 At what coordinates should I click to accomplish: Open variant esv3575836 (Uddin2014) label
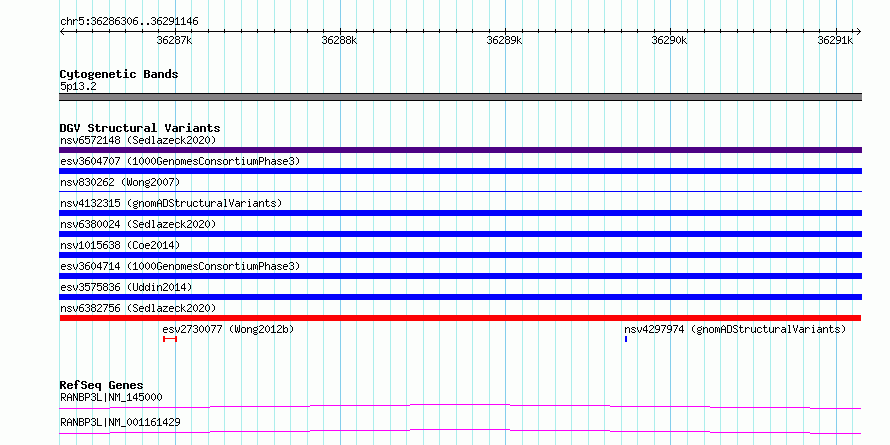(126, 287)
